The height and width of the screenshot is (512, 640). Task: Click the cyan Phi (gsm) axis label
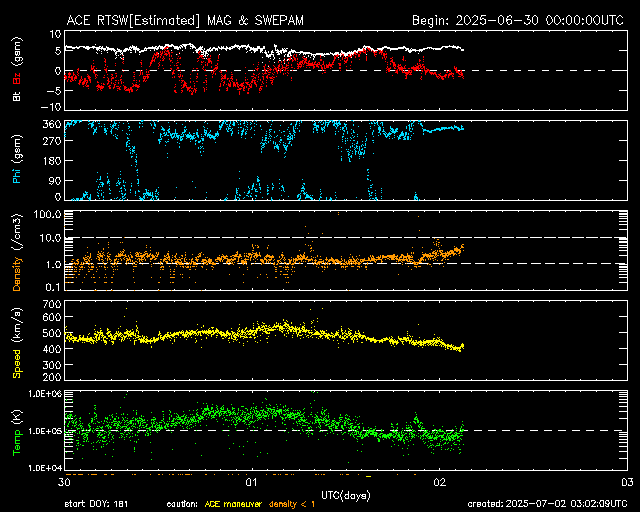(x=17, y=159)
